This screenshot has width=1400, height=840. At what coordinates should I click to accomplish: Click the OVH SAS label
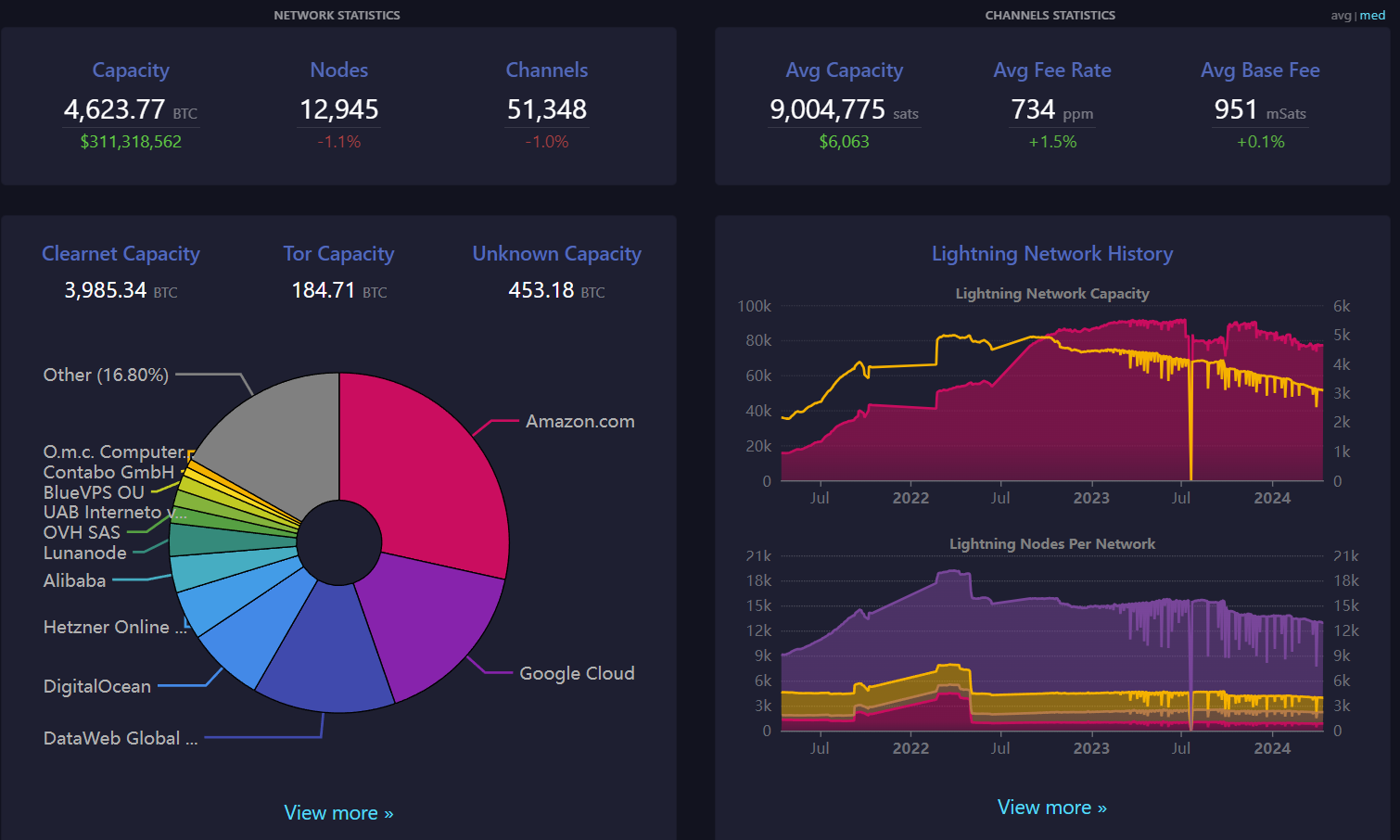[82, 533]
